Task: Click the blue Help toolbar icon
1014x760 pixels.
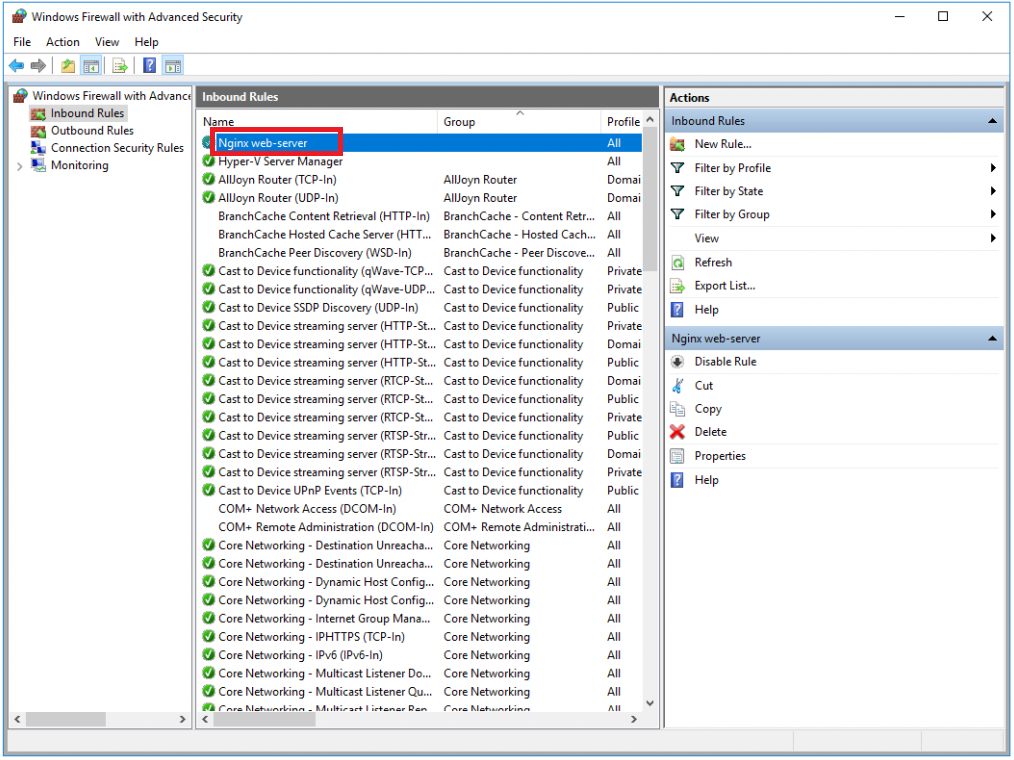Action: click(149, 65)
